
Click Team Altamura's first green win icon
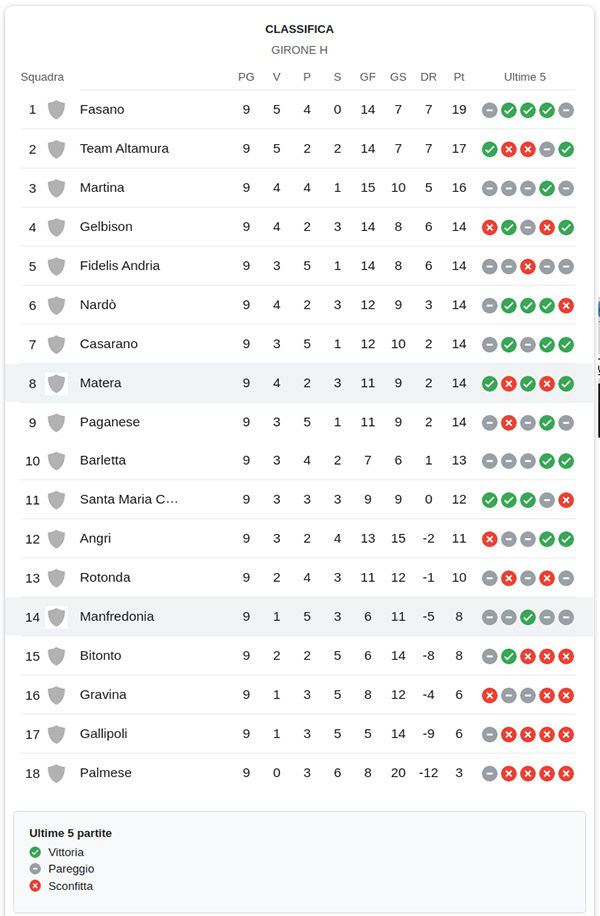tap(490, 150)
